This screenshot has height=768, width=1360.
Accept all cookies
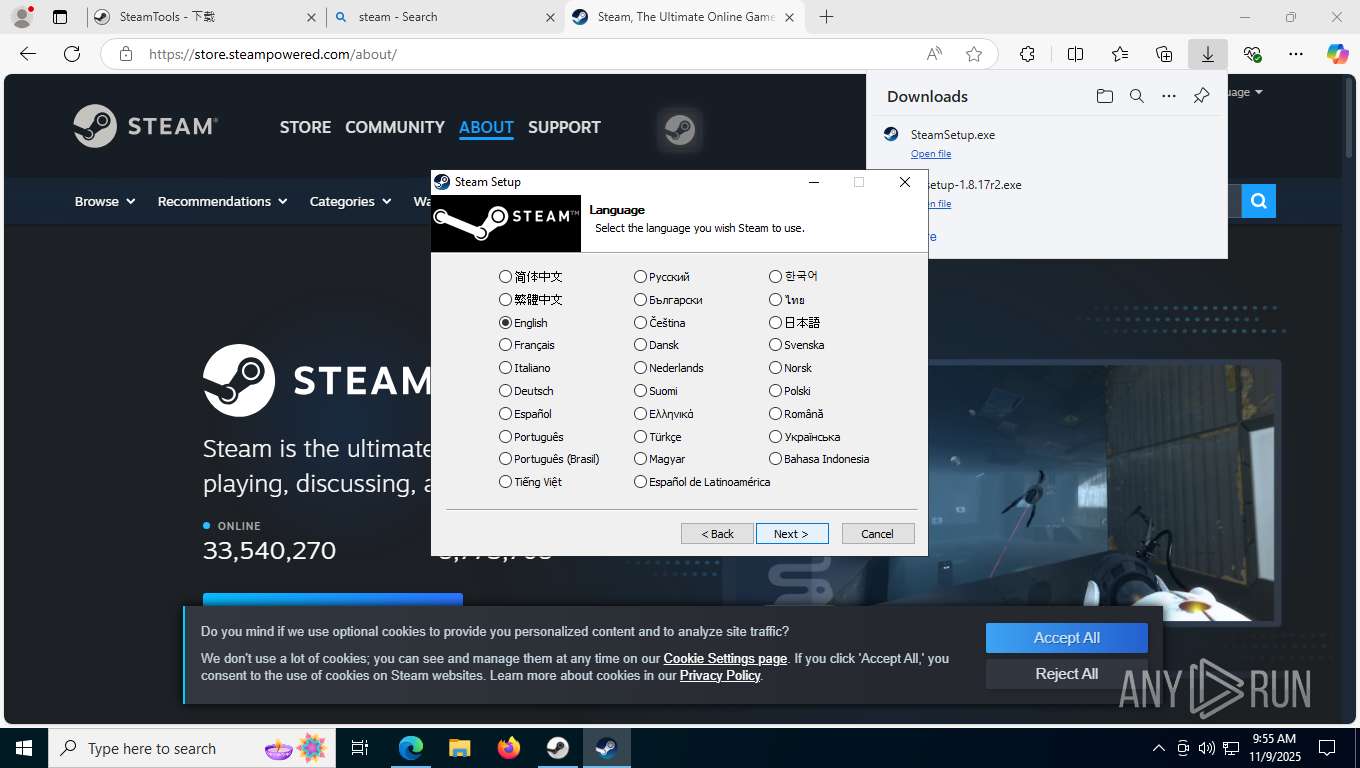pyautogui.click(x=1066, y=638)
